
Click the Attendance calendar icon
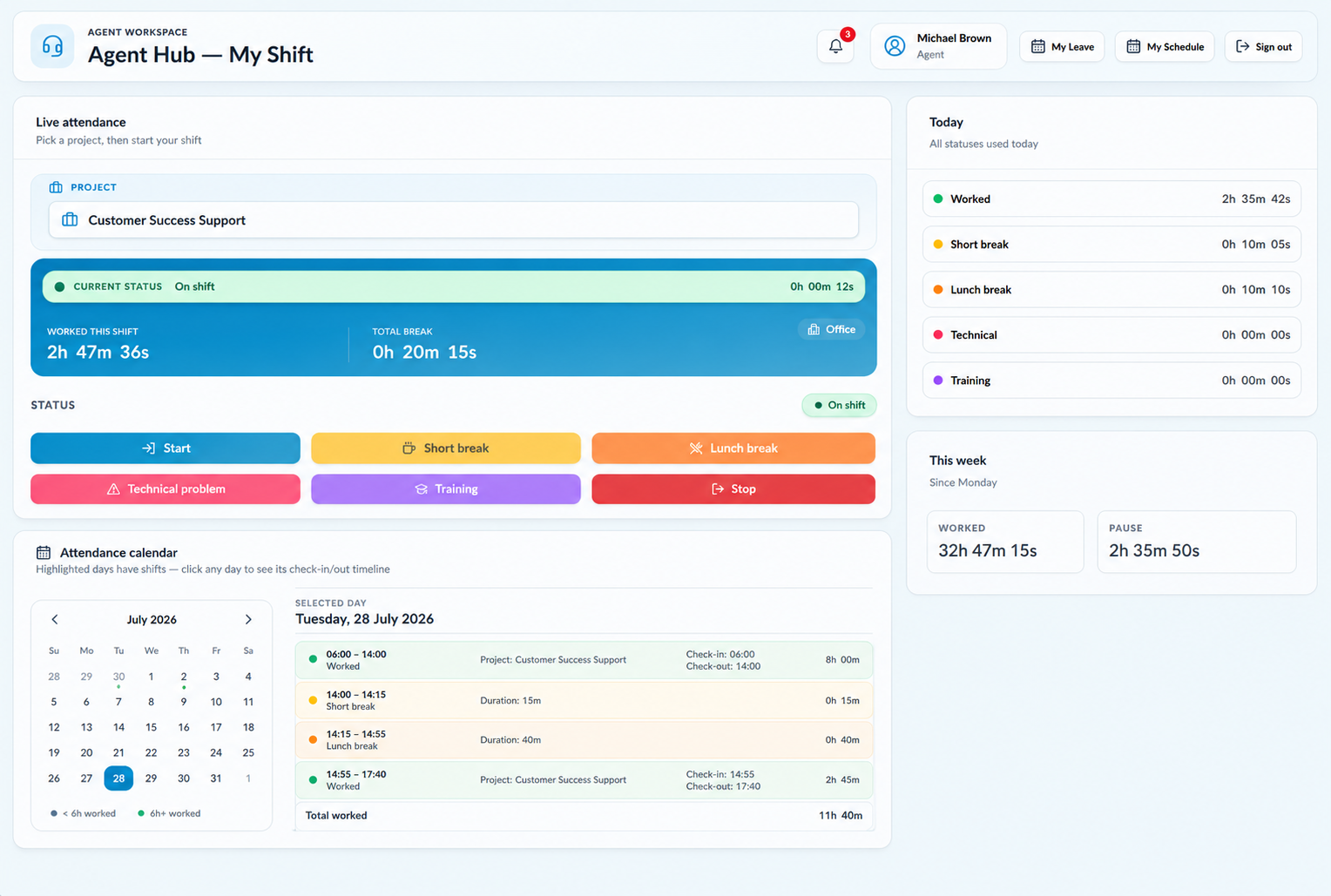tap(44, 552)
